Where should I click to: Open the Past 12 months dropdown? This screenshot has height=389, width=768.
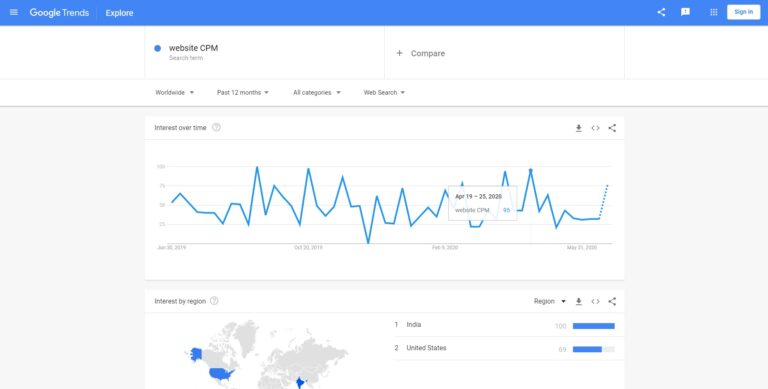pyautogui.click(x=243, y=93)
